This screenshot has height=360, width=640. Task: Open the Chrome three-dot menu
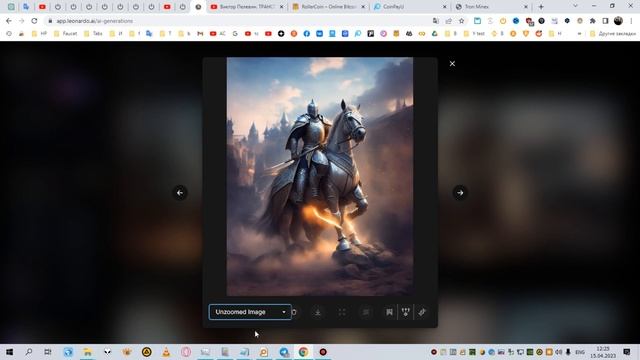click(x=631, y=21)
